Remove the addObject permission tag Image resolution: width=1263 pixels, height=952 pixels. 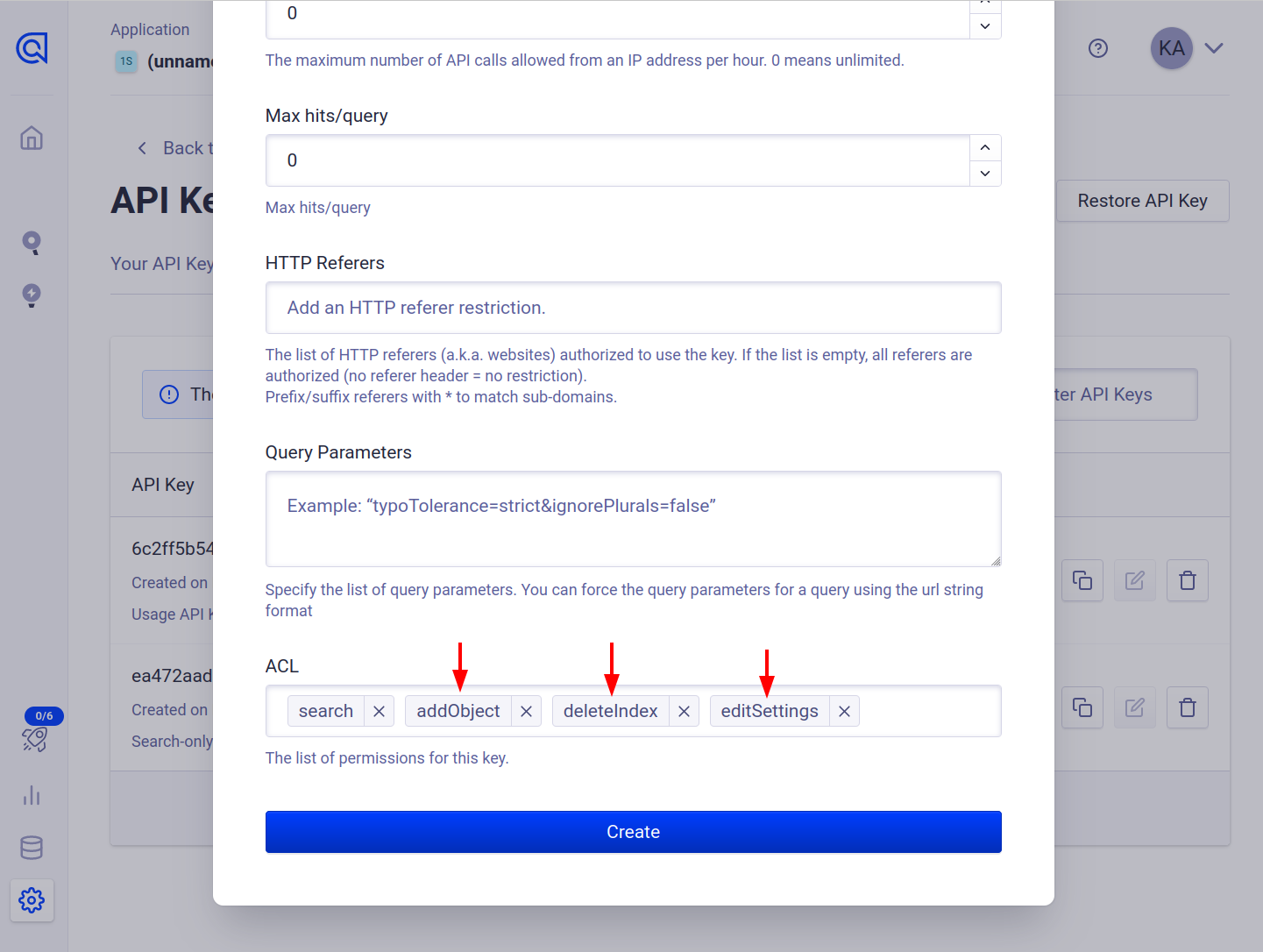526,711
